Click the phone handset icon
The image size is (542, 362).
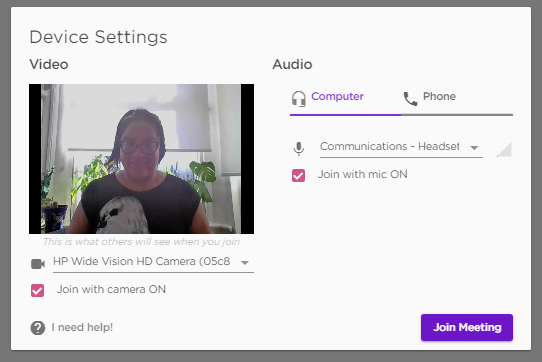[410, 99]
